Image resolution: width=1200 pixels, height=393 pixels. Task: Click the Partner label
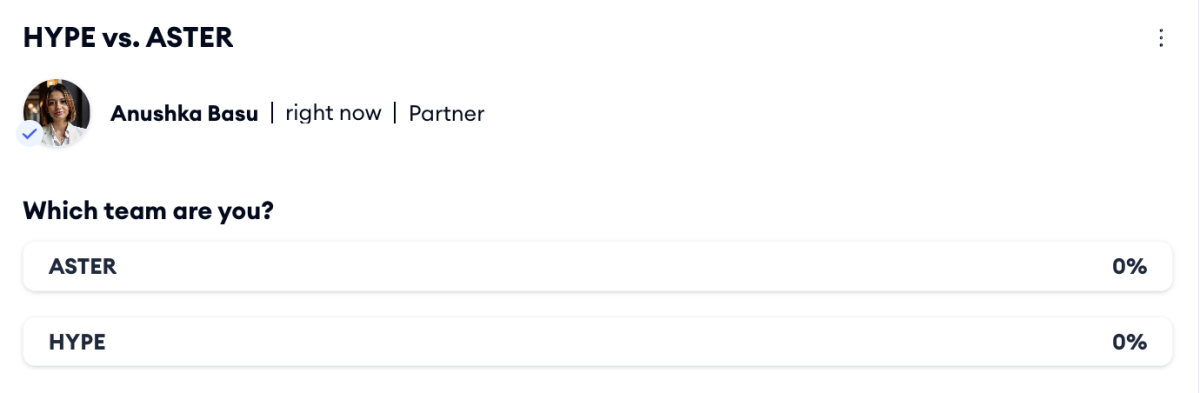(x=446, y=113)
